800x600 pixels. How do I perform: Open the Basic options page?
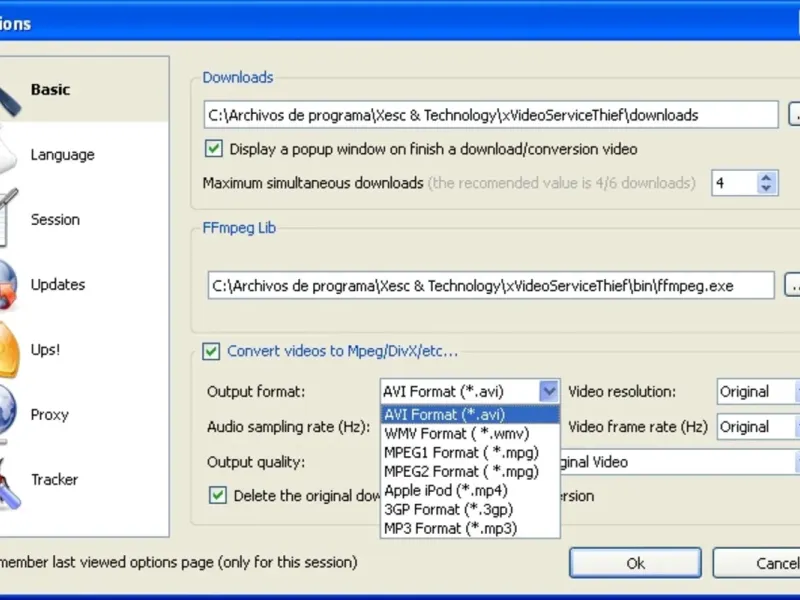click(x=84, y=89)
